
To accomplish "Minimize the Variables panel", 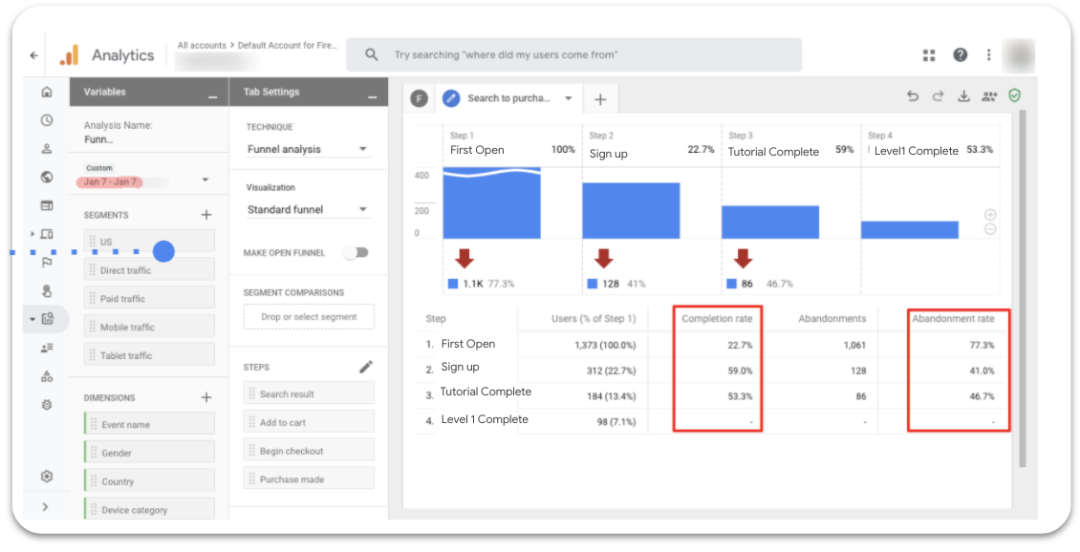I will pos(213,97).
